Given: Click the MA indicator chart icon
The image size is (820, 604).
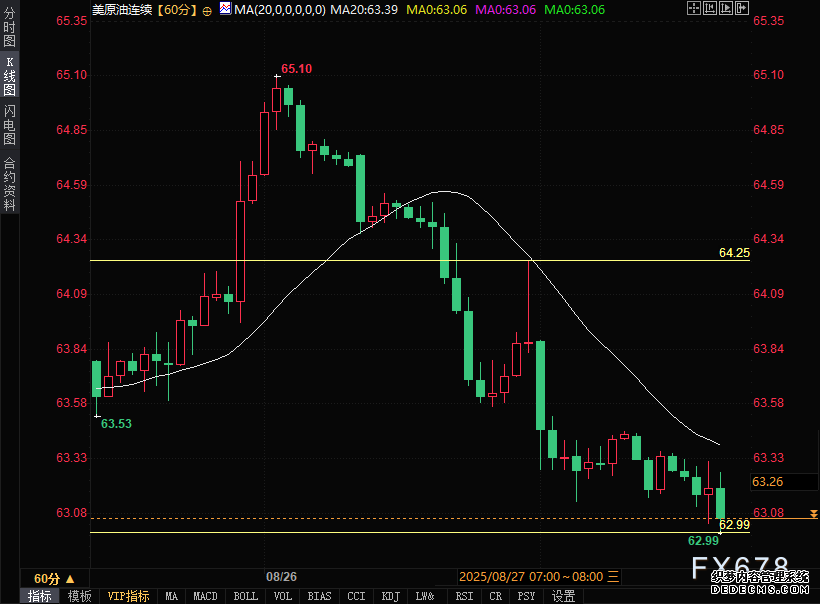Looking at the screenshot, I should 225,8.
